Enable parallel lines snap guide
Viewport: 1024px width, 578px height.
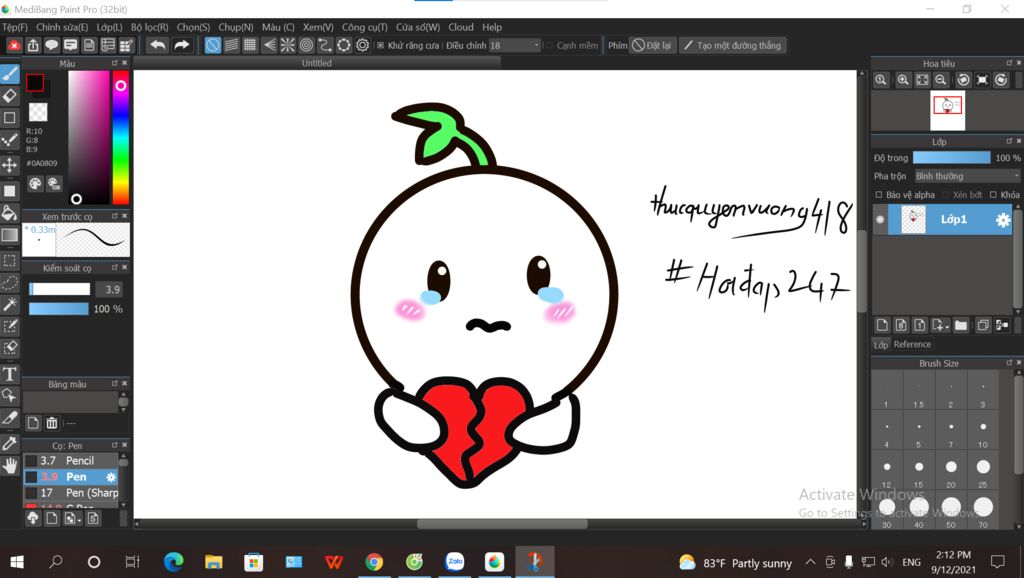pos(232,45)
